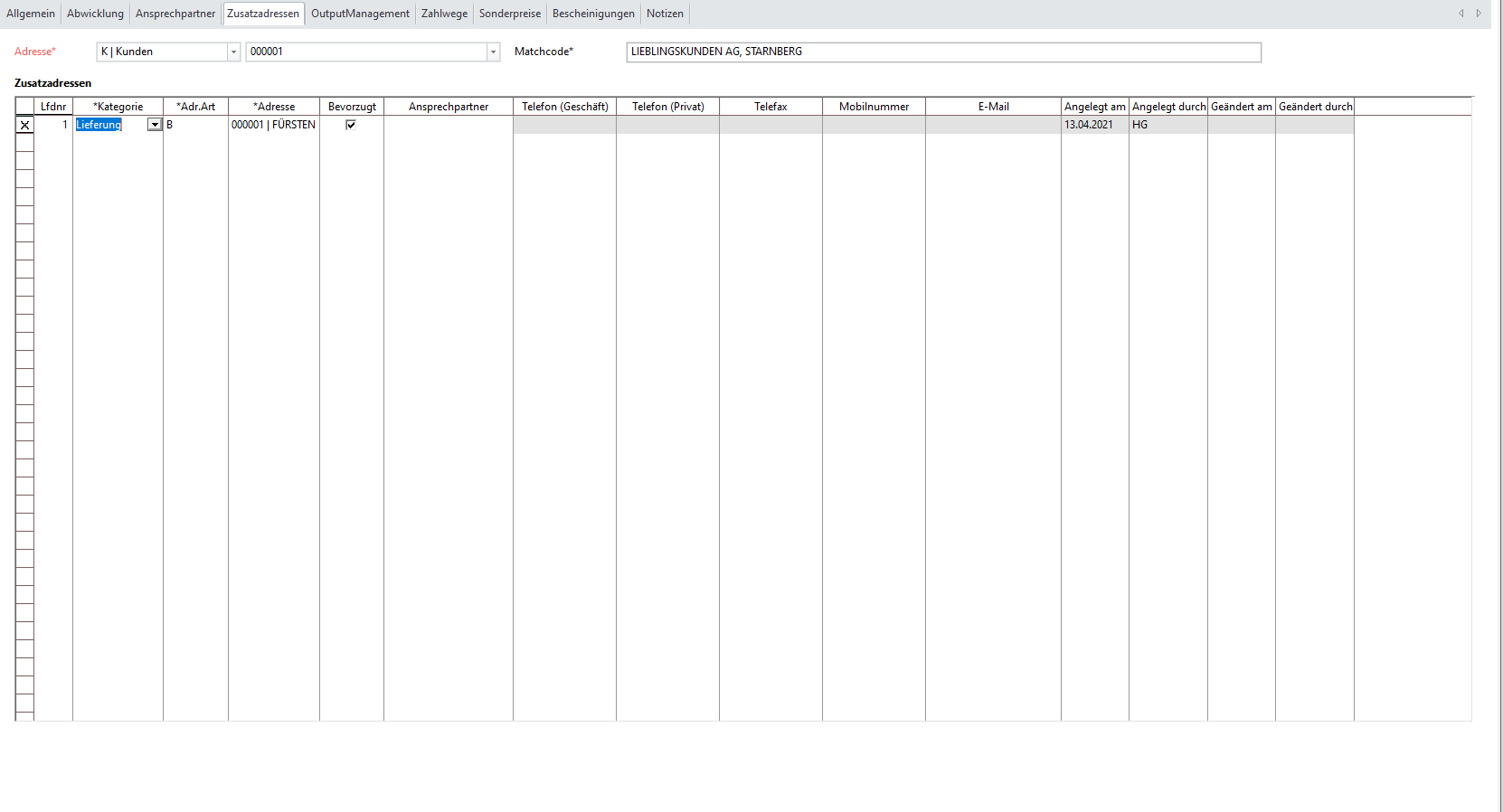The width and height of the screenshot is (1503, 812).
Task: Open the K | Kunden address type dropdown
Action: (x=233, y=52)
